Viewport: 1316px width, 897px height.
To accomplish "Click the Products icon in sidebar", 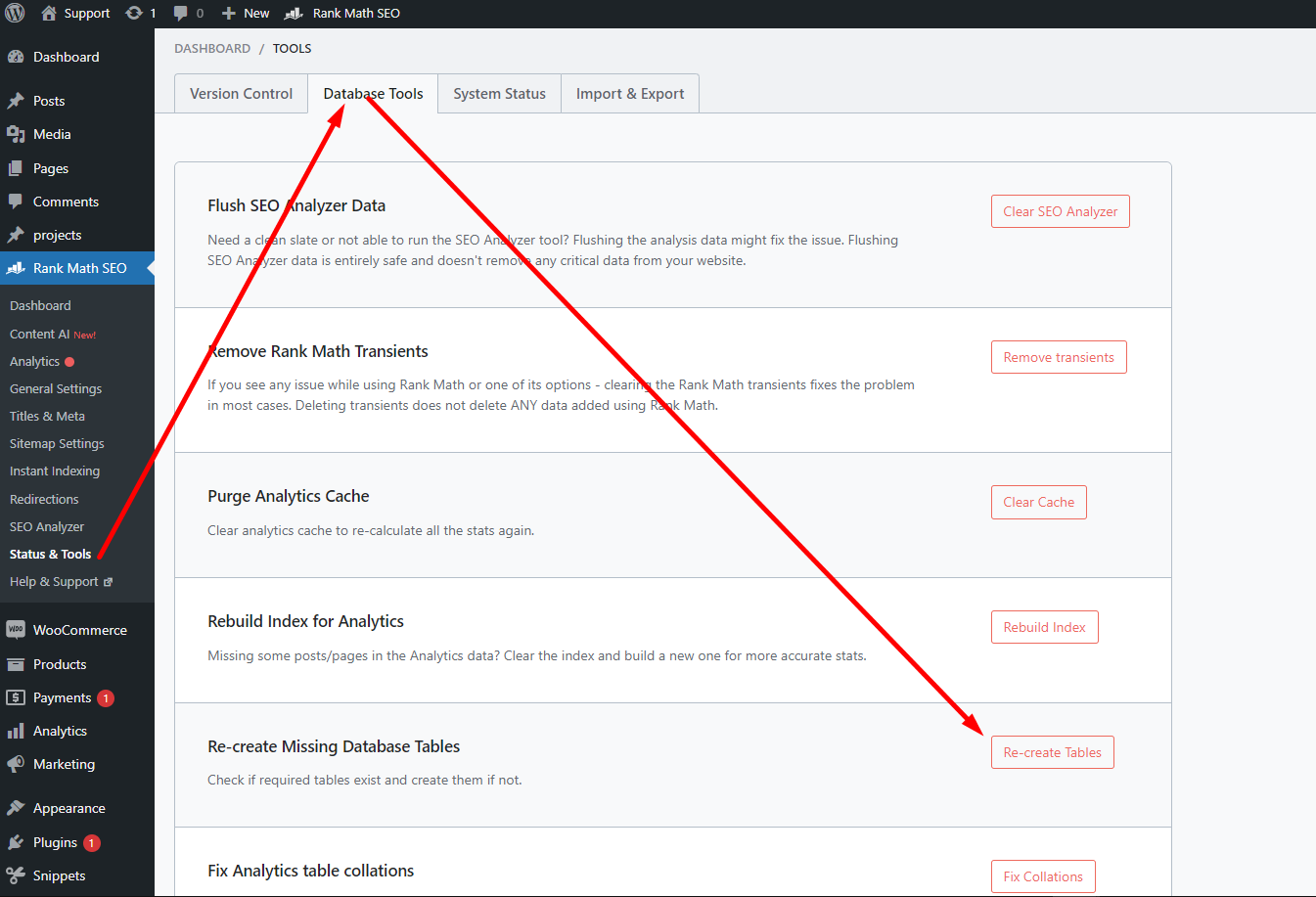I will [16, 664].
